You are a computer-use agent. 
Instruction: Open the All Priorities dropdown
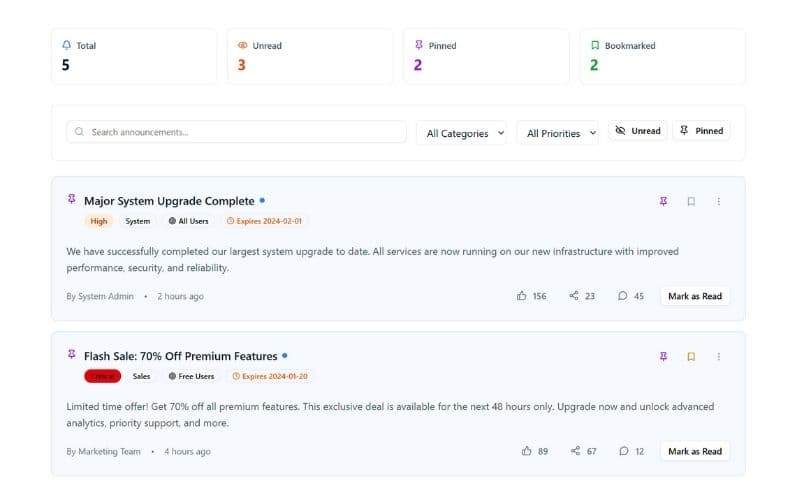[557, 133]
